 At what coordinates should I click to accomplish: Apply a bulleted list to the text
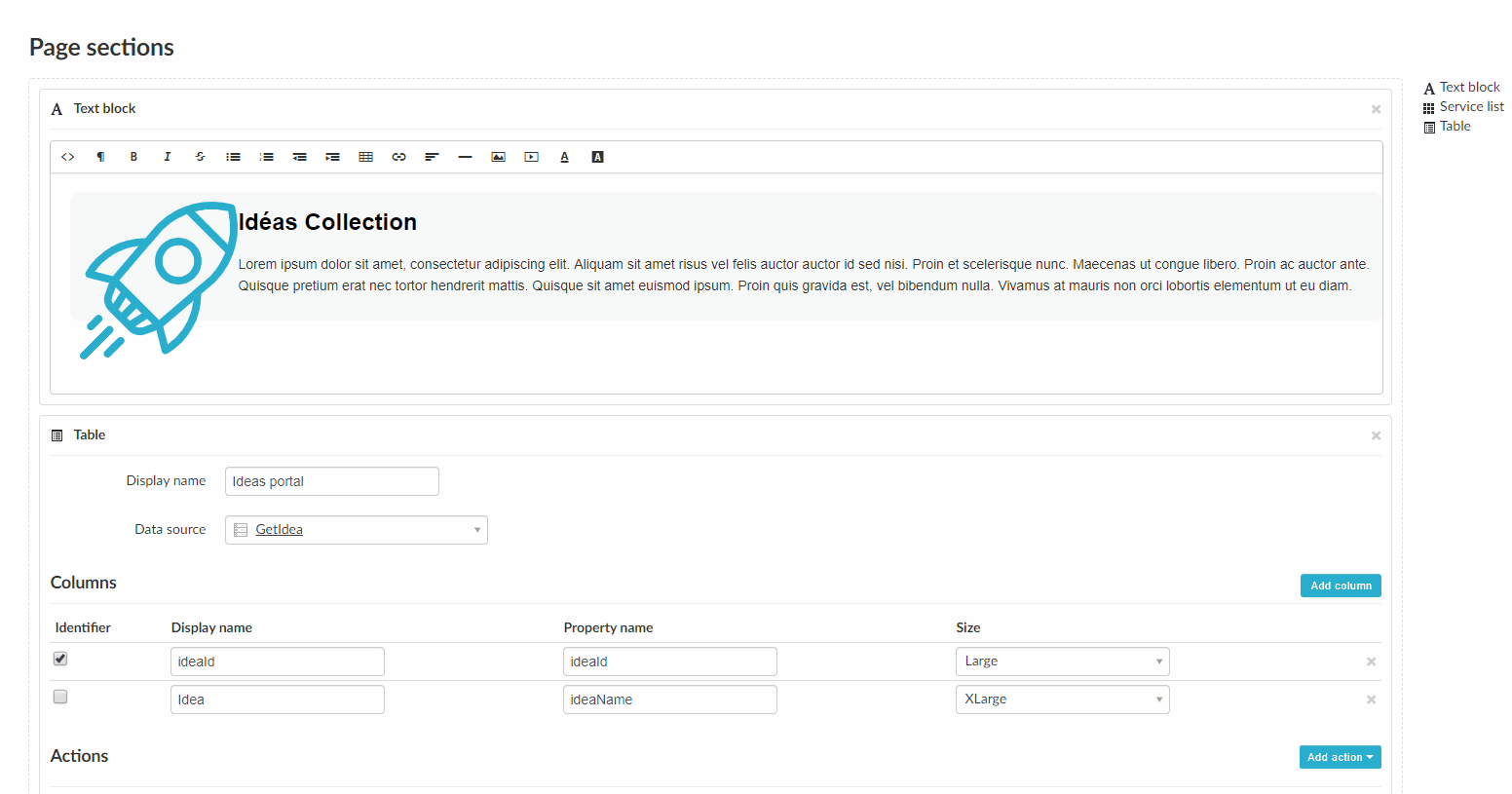233,156
